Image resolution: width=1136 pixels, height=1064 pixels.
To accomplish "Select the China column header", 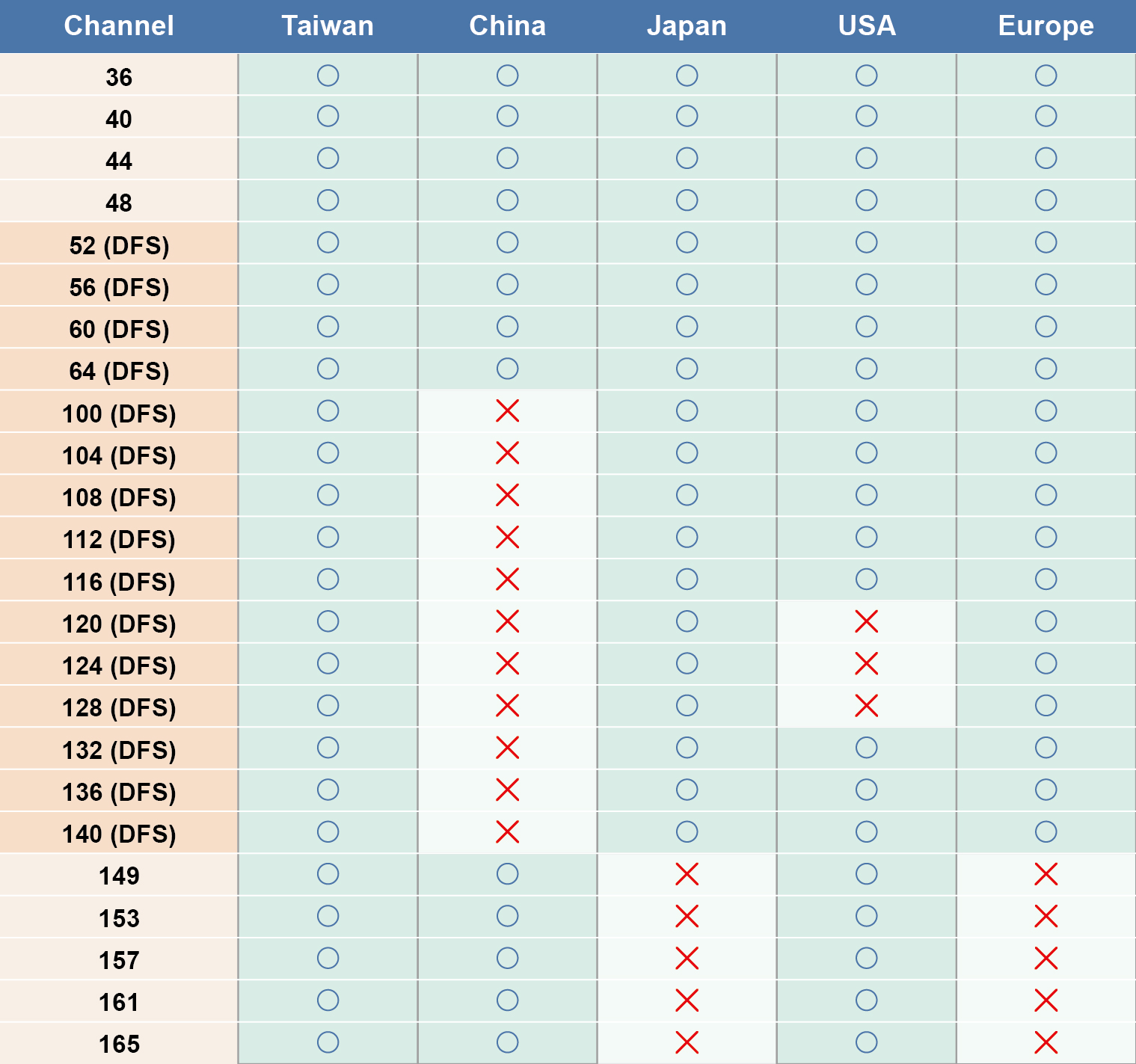I will [x=507, y=26].
